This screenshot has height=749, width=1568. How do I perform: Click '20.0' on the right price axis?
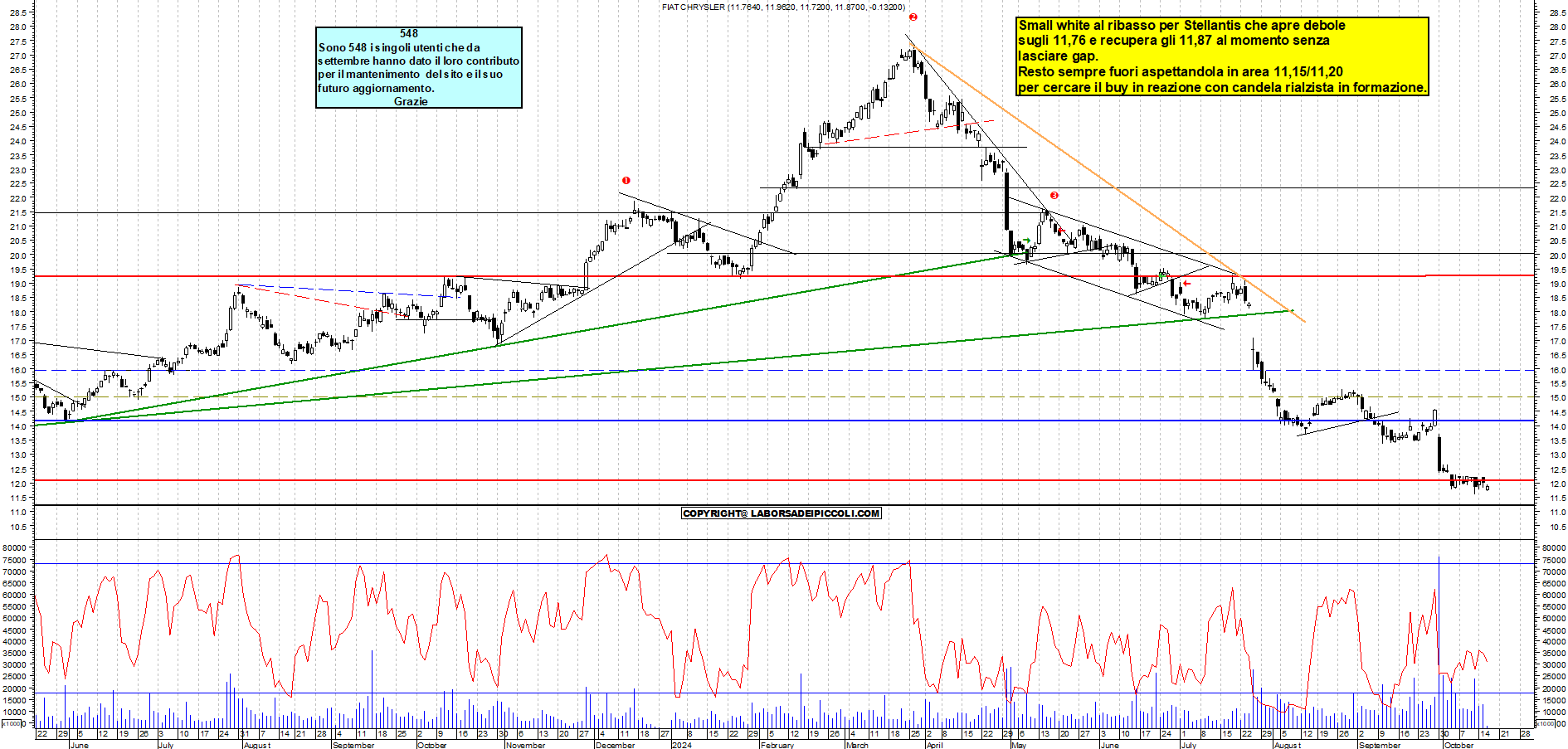(x=1556, y=255)
